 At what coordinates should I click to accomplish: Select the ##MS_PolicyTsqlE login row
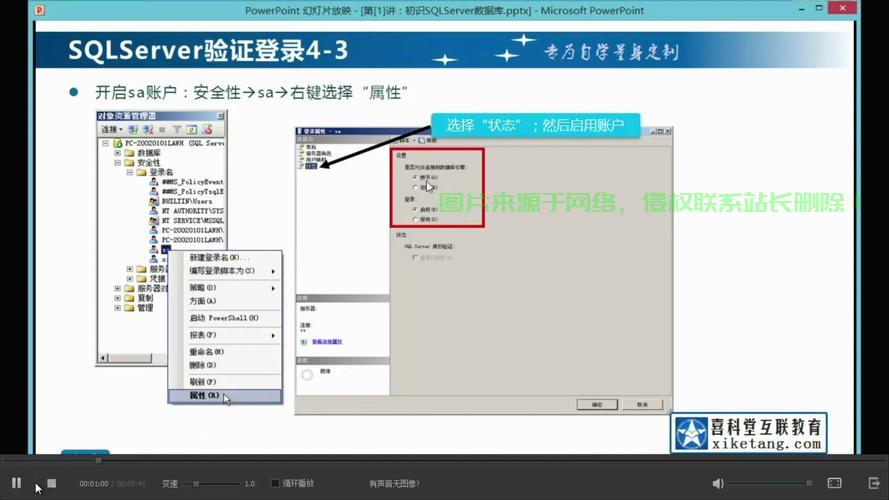click(187, 192)
